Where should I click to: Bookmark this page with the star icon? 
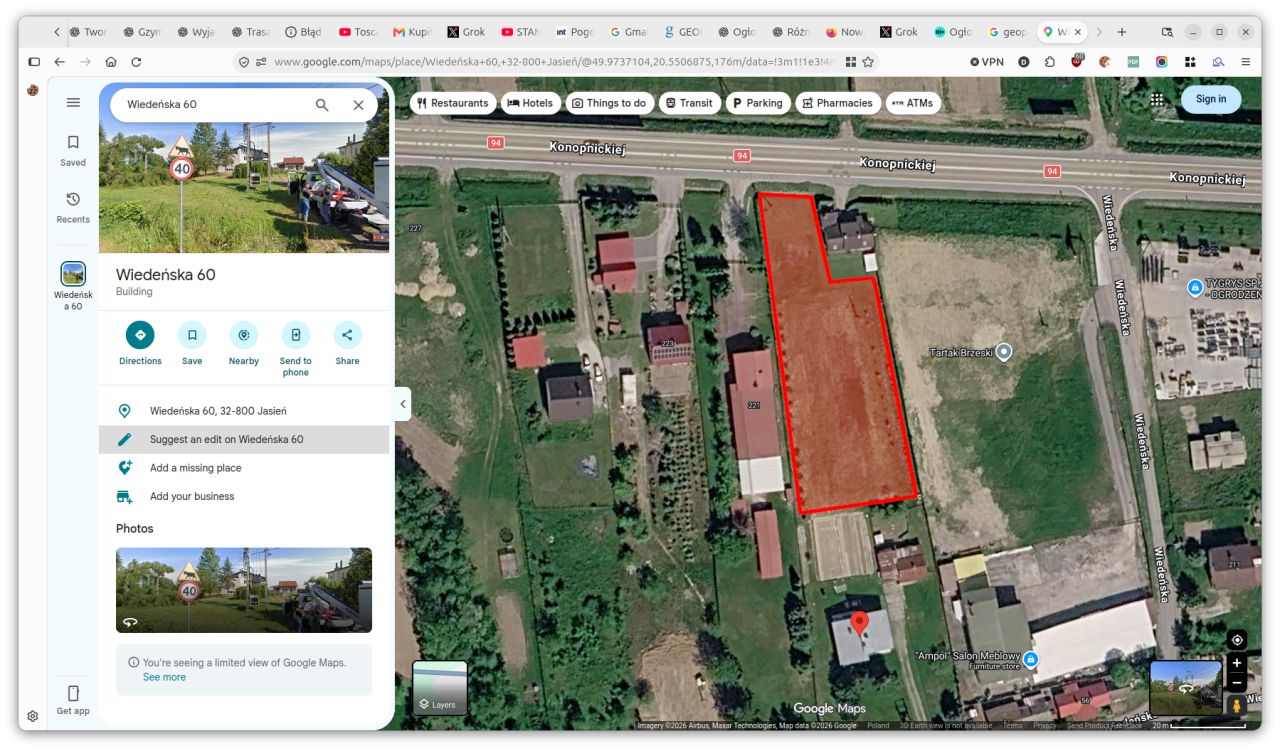click(x=868, y=61)
